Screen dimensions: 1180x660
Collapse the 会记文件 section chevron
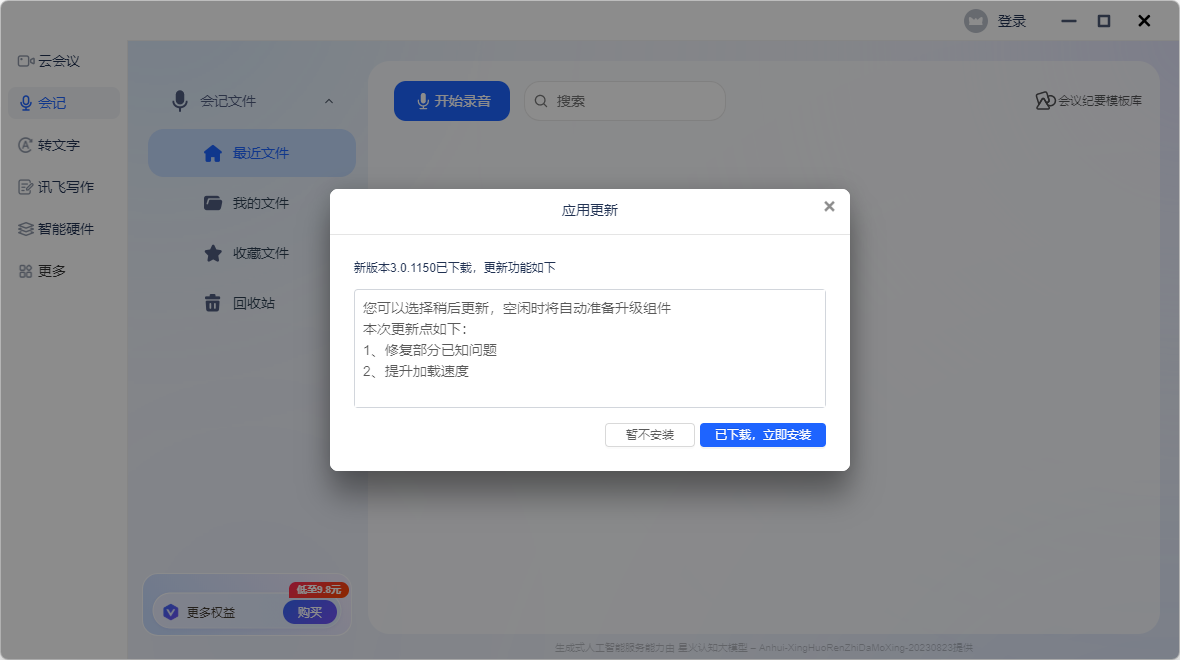click(329, 101)
